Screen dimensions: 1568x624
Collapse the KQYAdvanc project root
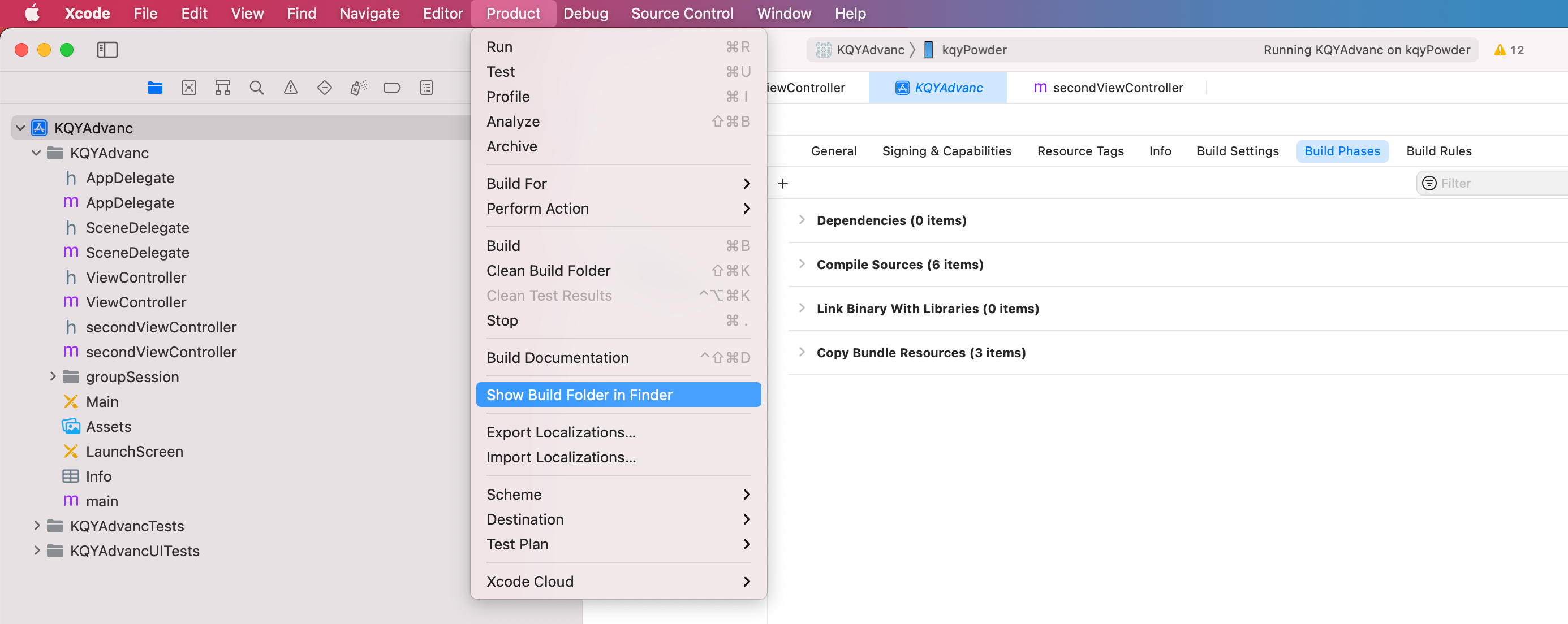20,128
